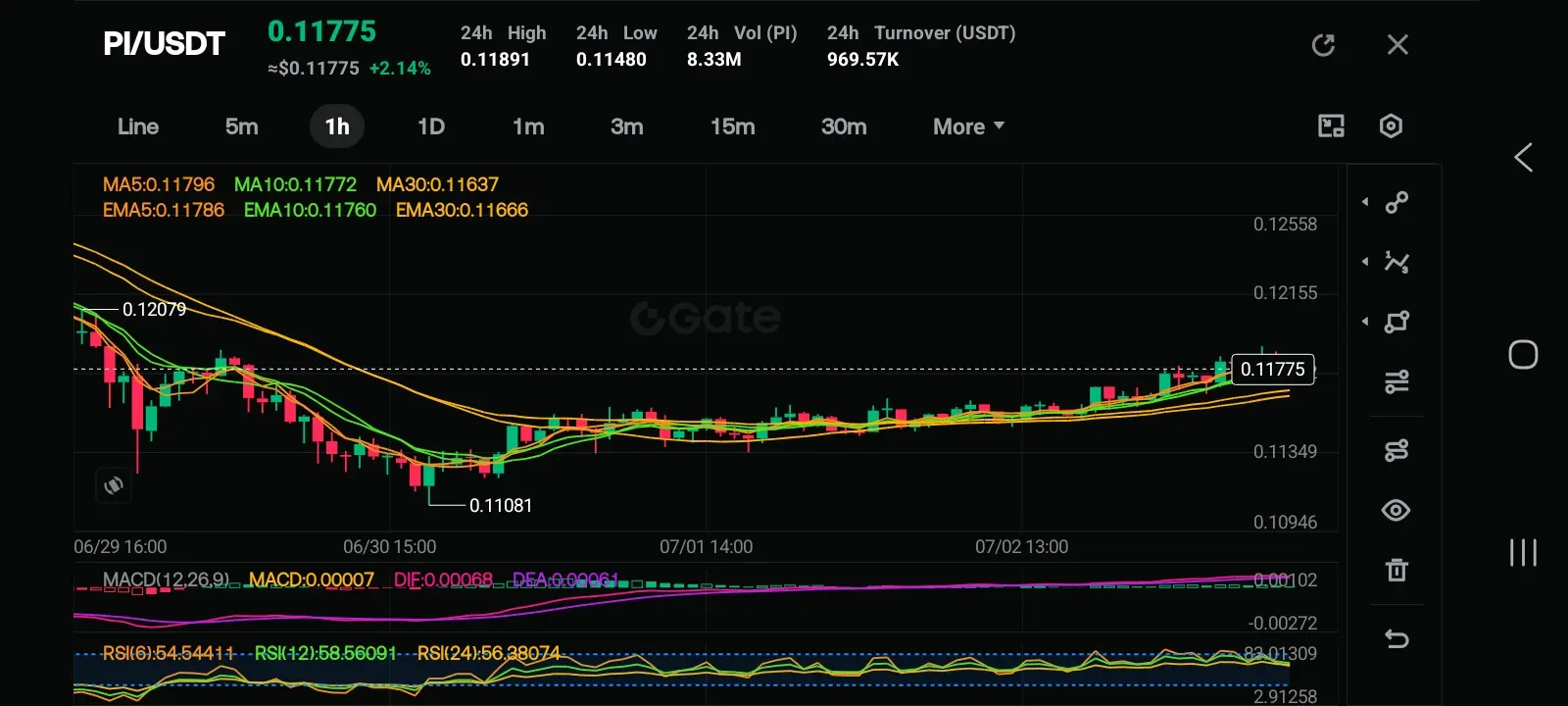This screenshot has width=1568, height=706.
Task: Collapse side panel with left chevron
Action: tap(1523, 158)
